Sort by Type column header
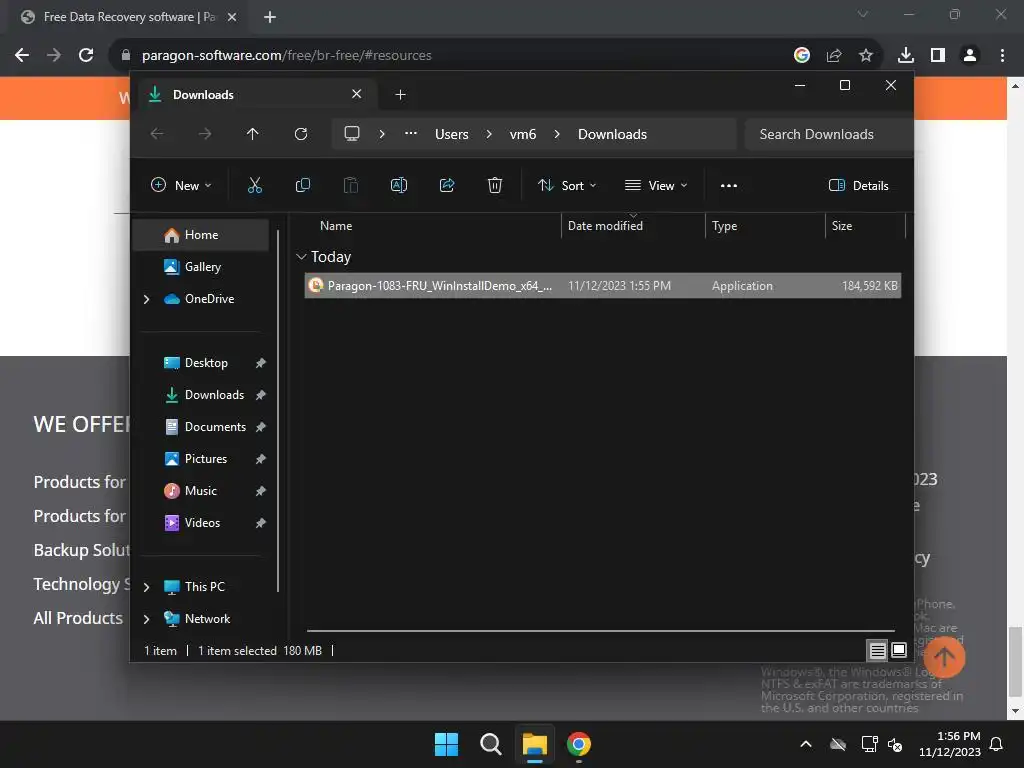Image resolution: width=1024 pixels, height=768 pixels. pos(765,226)
